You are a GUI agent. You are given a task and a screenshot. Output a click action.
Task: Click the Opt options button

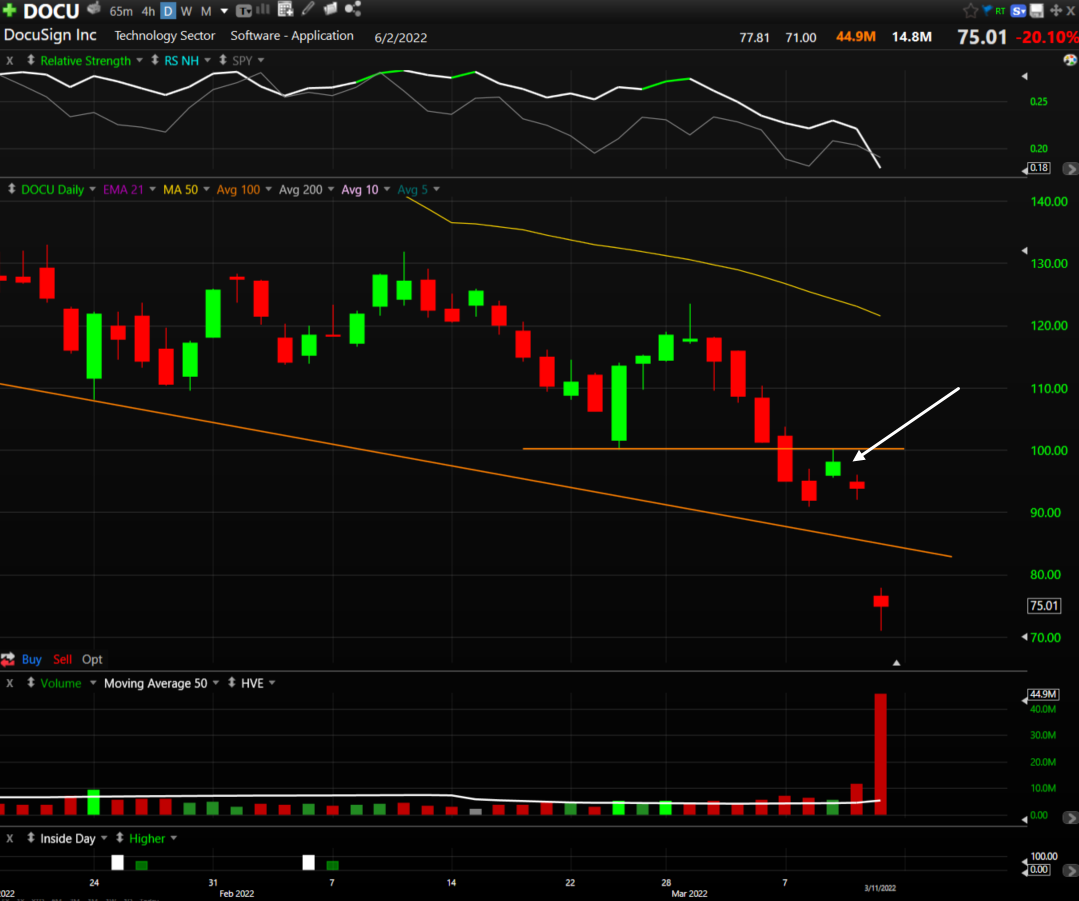coord(92,659)
